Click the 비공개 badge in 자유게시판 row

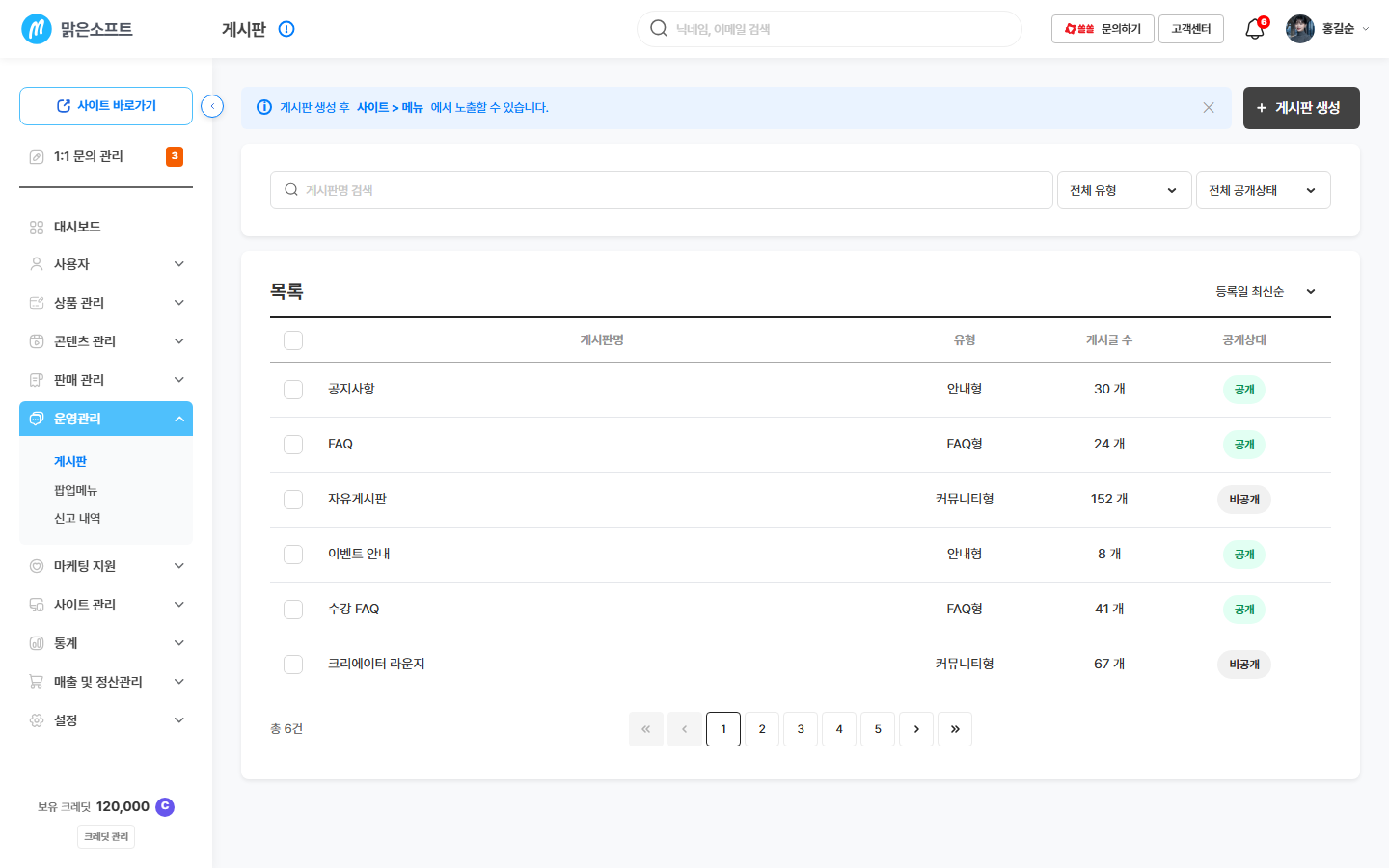point(1244,500)
